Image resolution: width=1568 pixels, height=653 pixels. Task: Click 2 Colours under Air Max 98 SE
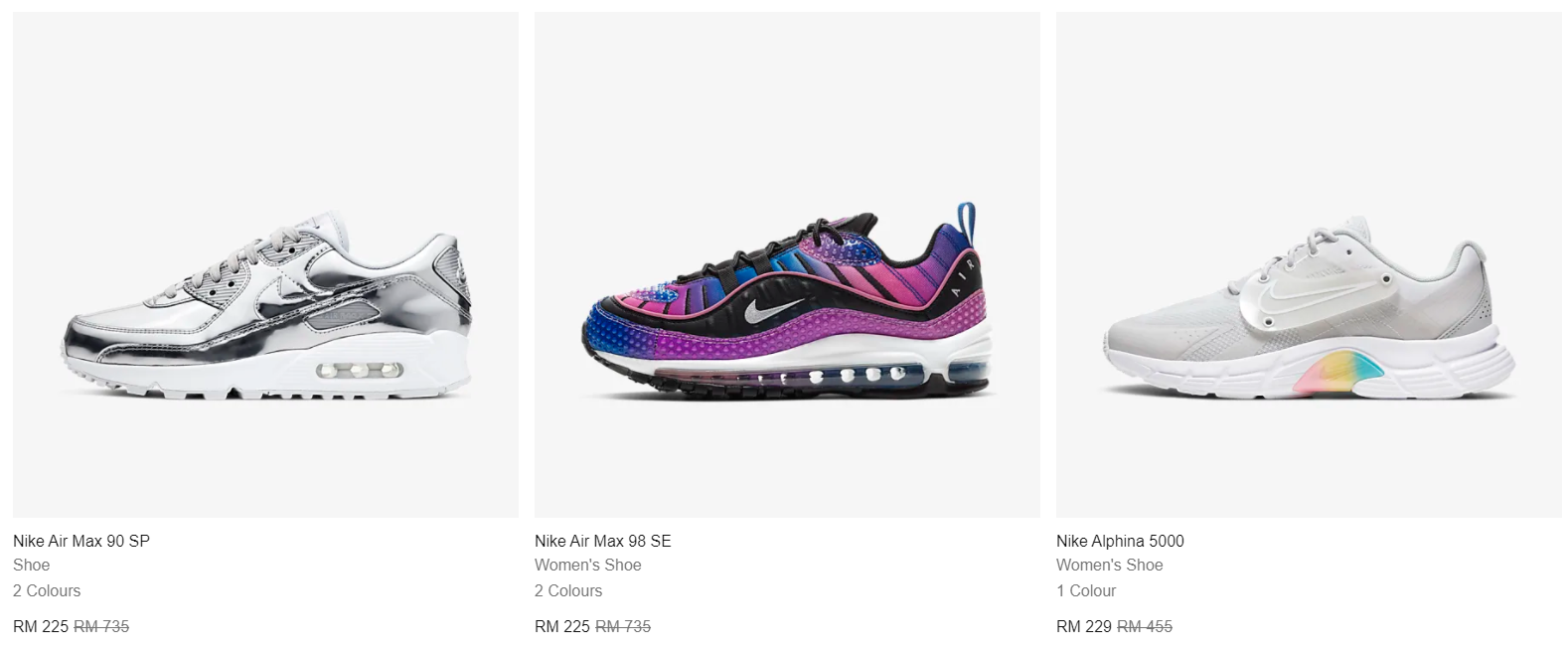[568, 590]
